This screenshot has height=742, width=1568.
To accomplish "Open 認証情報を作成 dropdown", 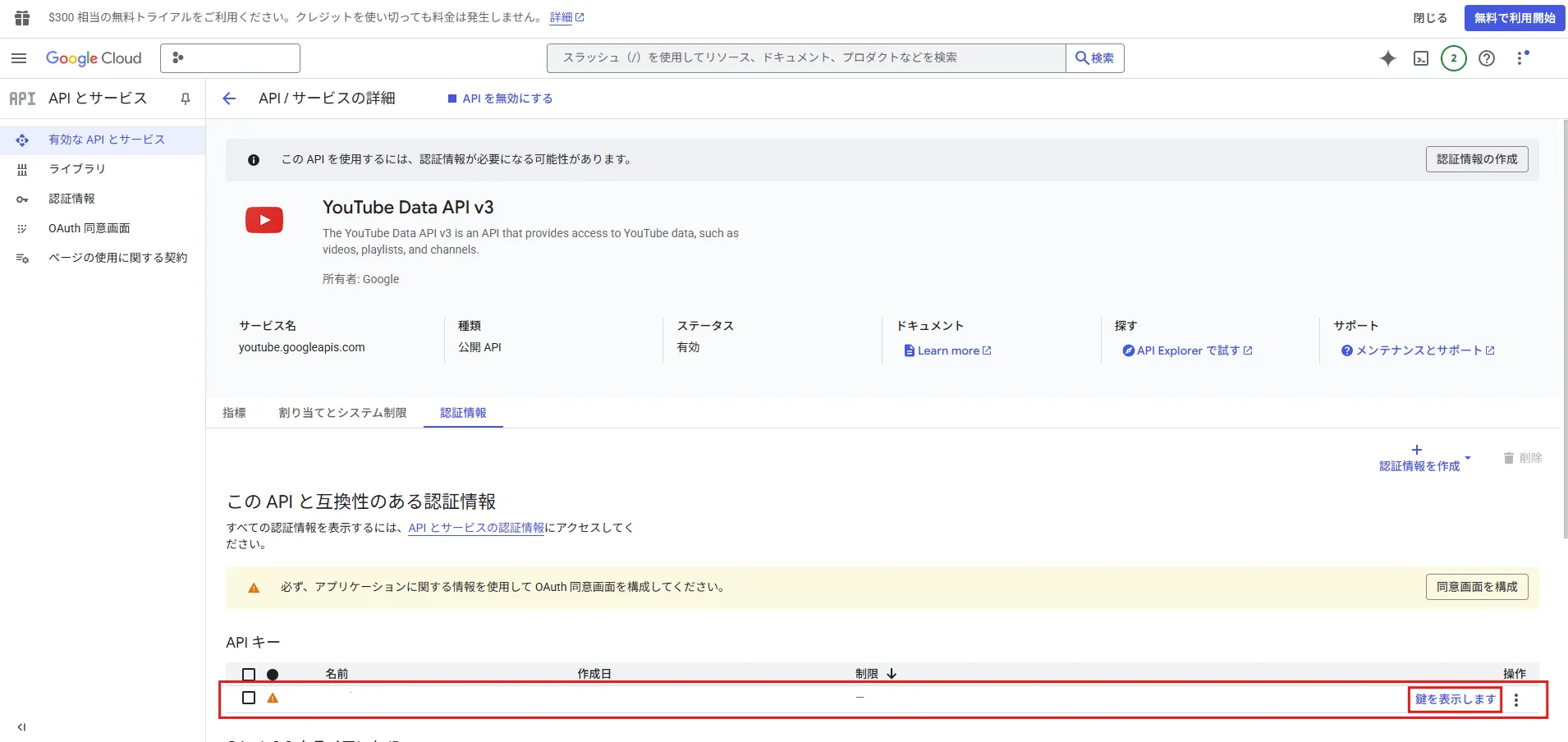I will coord(1424,458).
